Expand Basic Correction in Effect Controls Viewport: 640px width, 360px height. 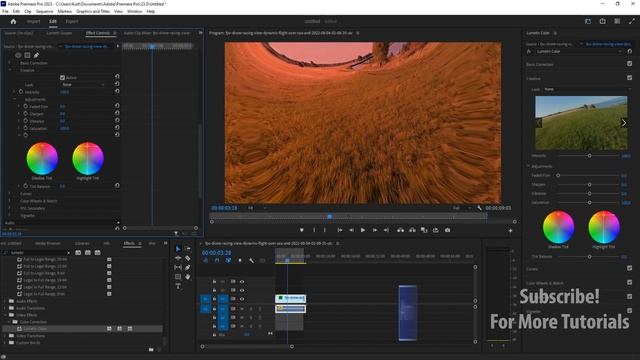pyautogui.click(x=10, y=63)
